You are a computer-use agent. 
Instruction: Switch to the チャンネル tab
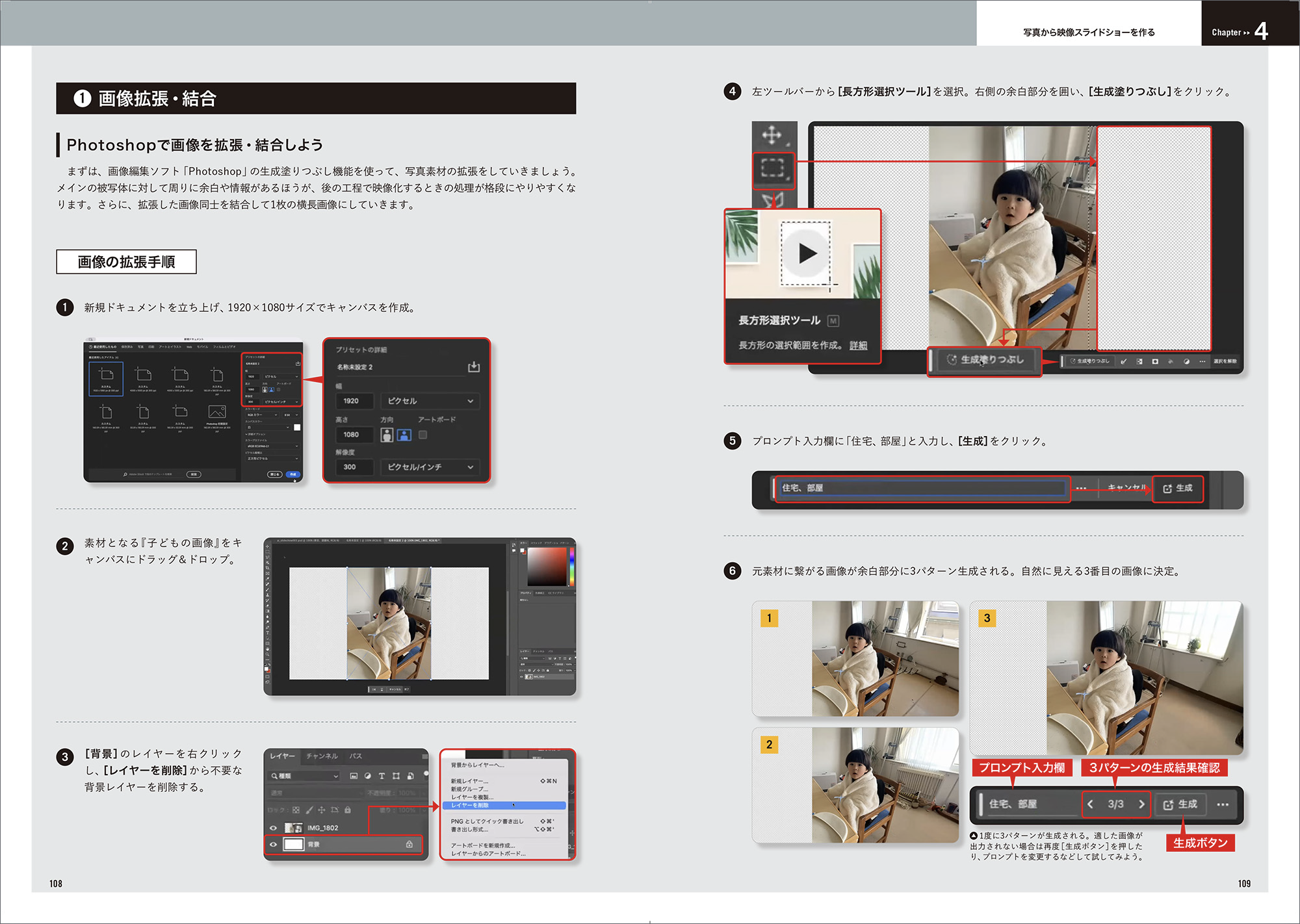[322, 756]
